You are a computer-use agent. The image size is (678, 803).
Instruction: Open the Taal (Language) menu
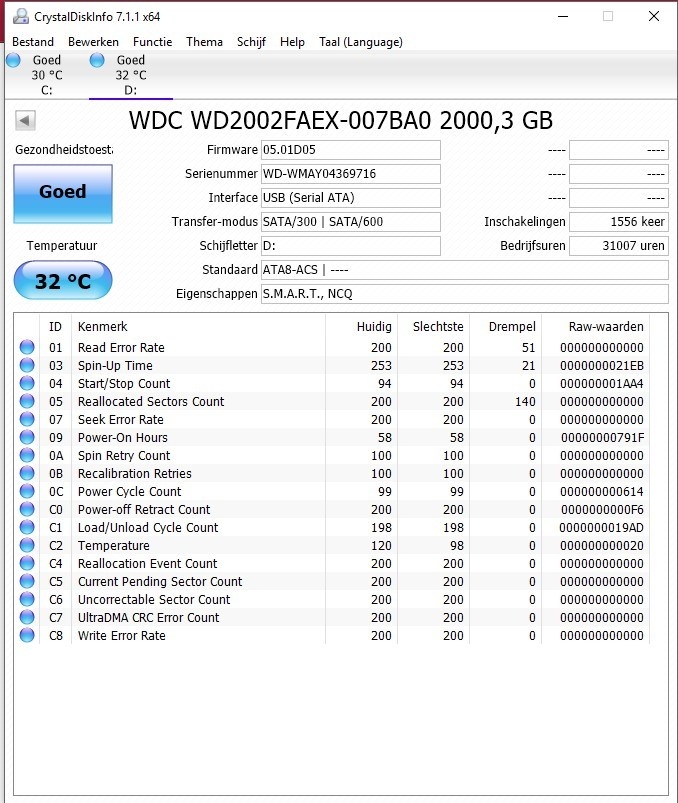tap(361, 42)
